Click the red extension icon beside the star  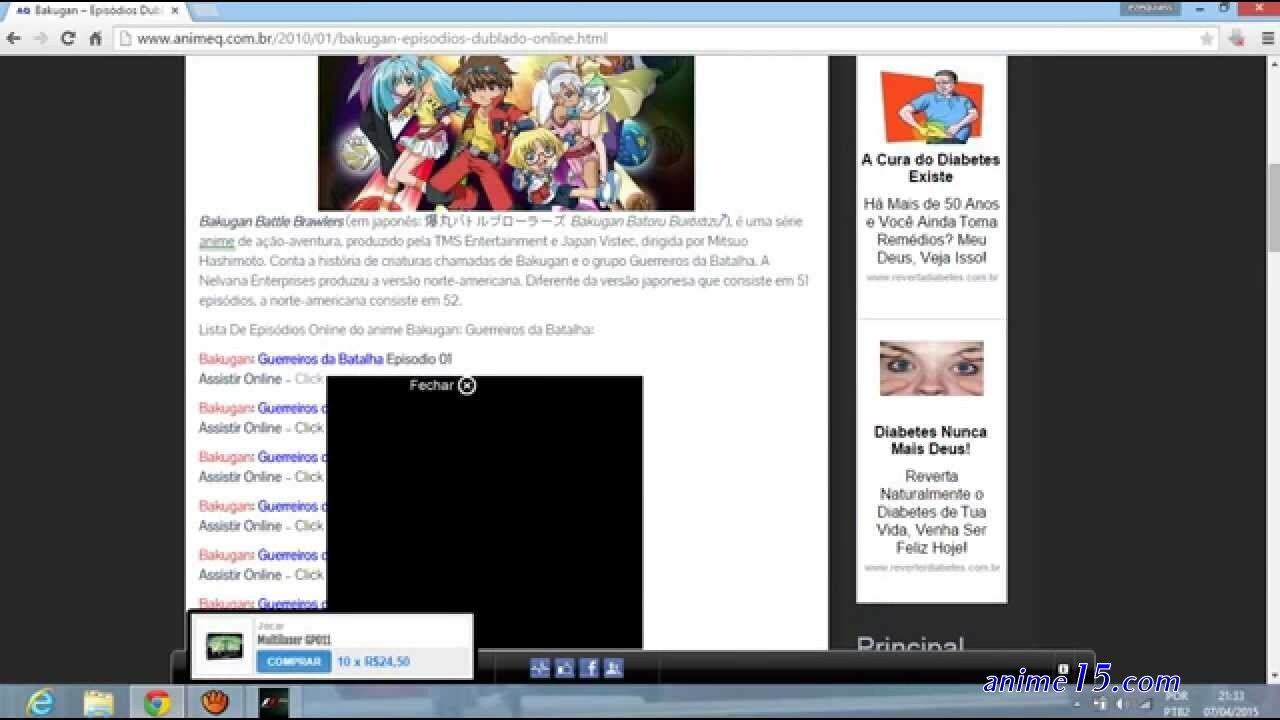(x=1237, y=39)
